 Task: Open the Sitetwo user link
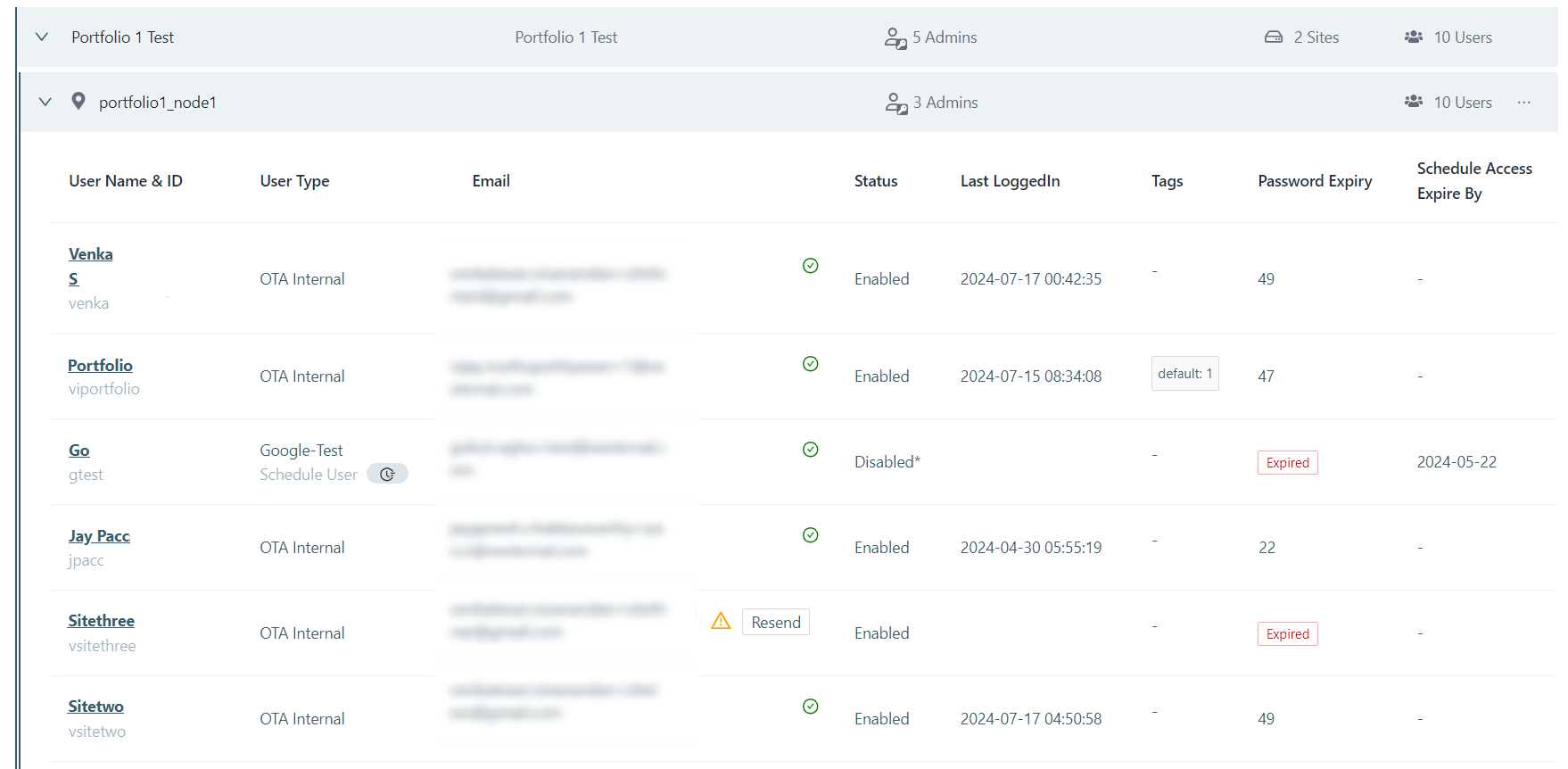point(95,707)
